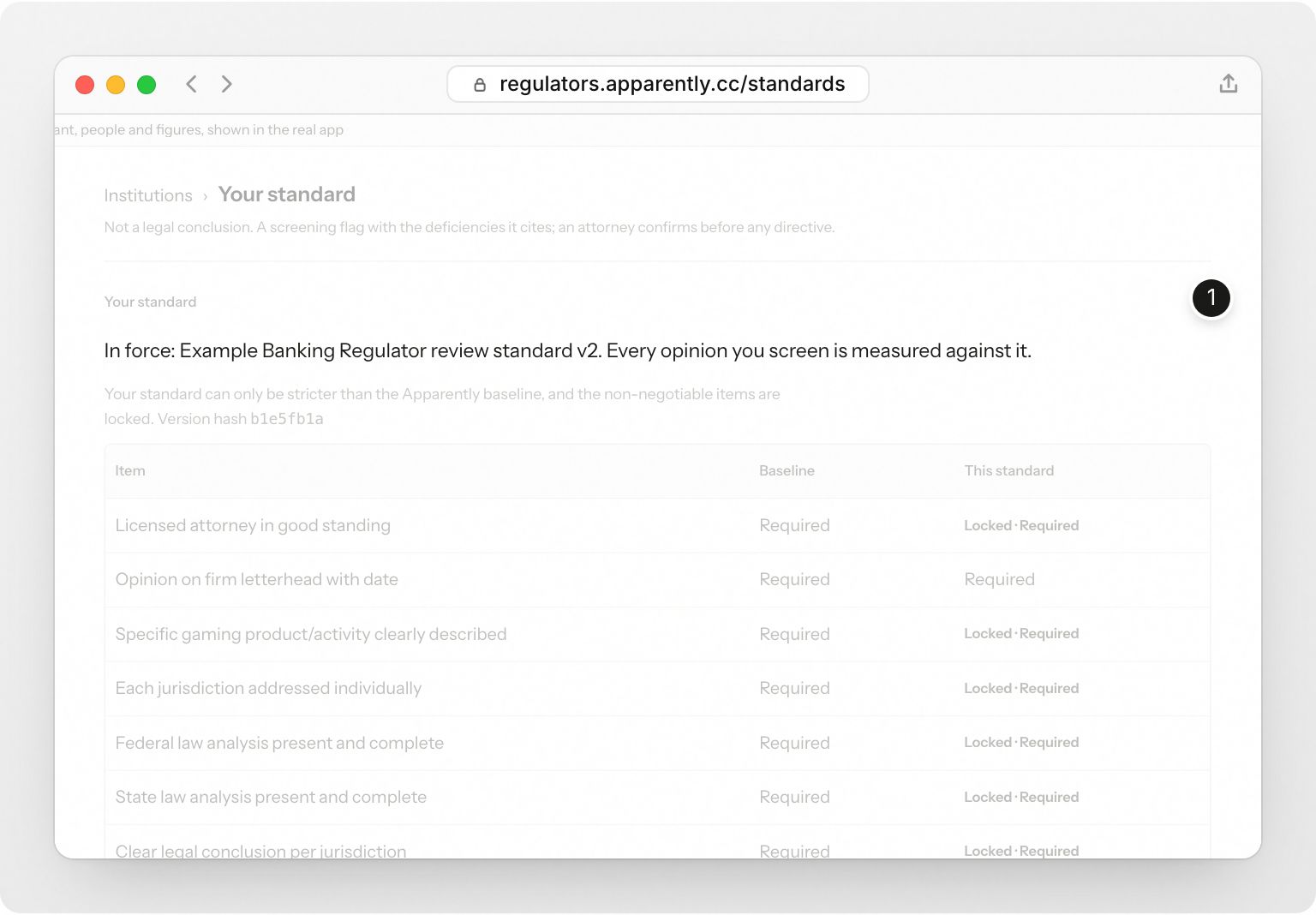The image size is (1316, 915).
Task: Click "Locked · Required" for gaming product row
Action: [1021, 634]
